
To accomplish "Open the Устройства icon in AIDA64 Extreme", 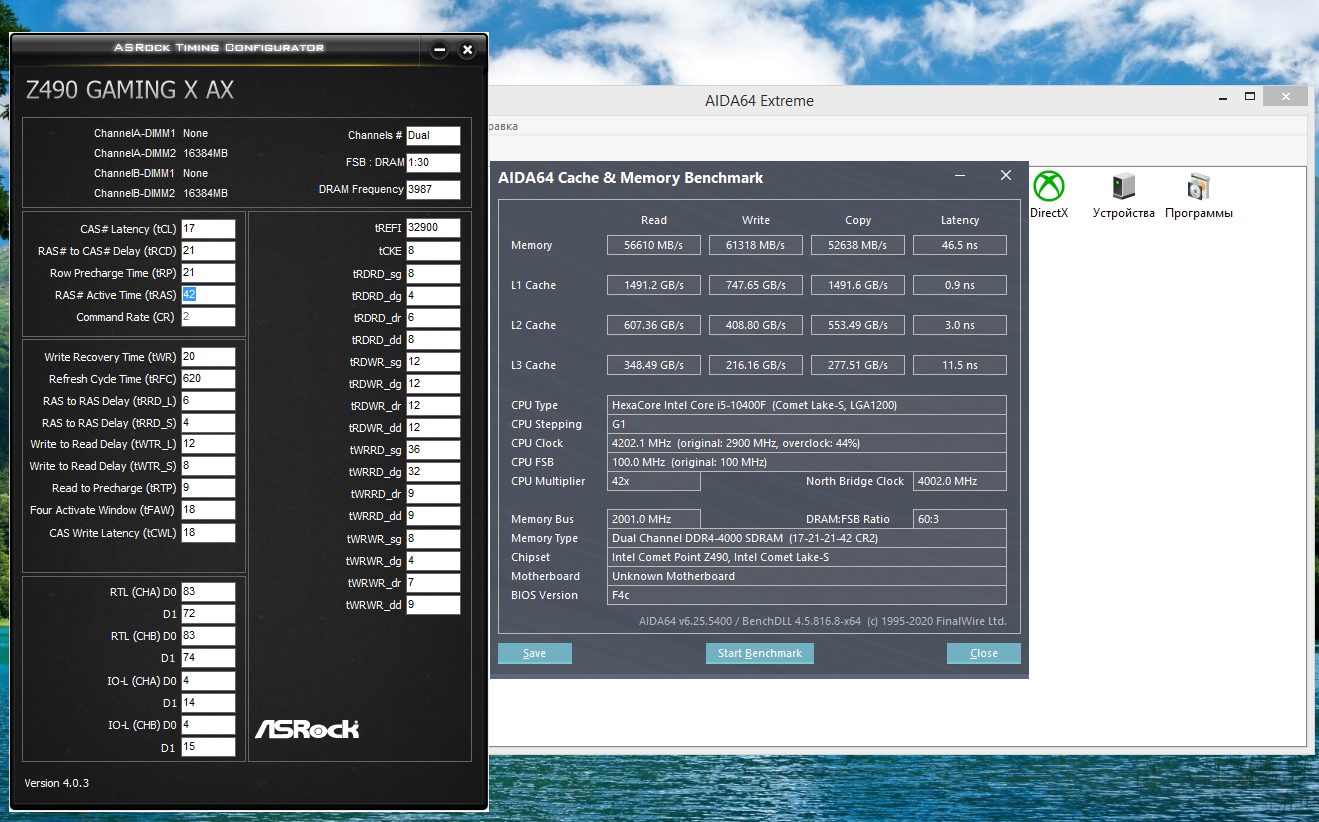I will [x=1123, y=194].
